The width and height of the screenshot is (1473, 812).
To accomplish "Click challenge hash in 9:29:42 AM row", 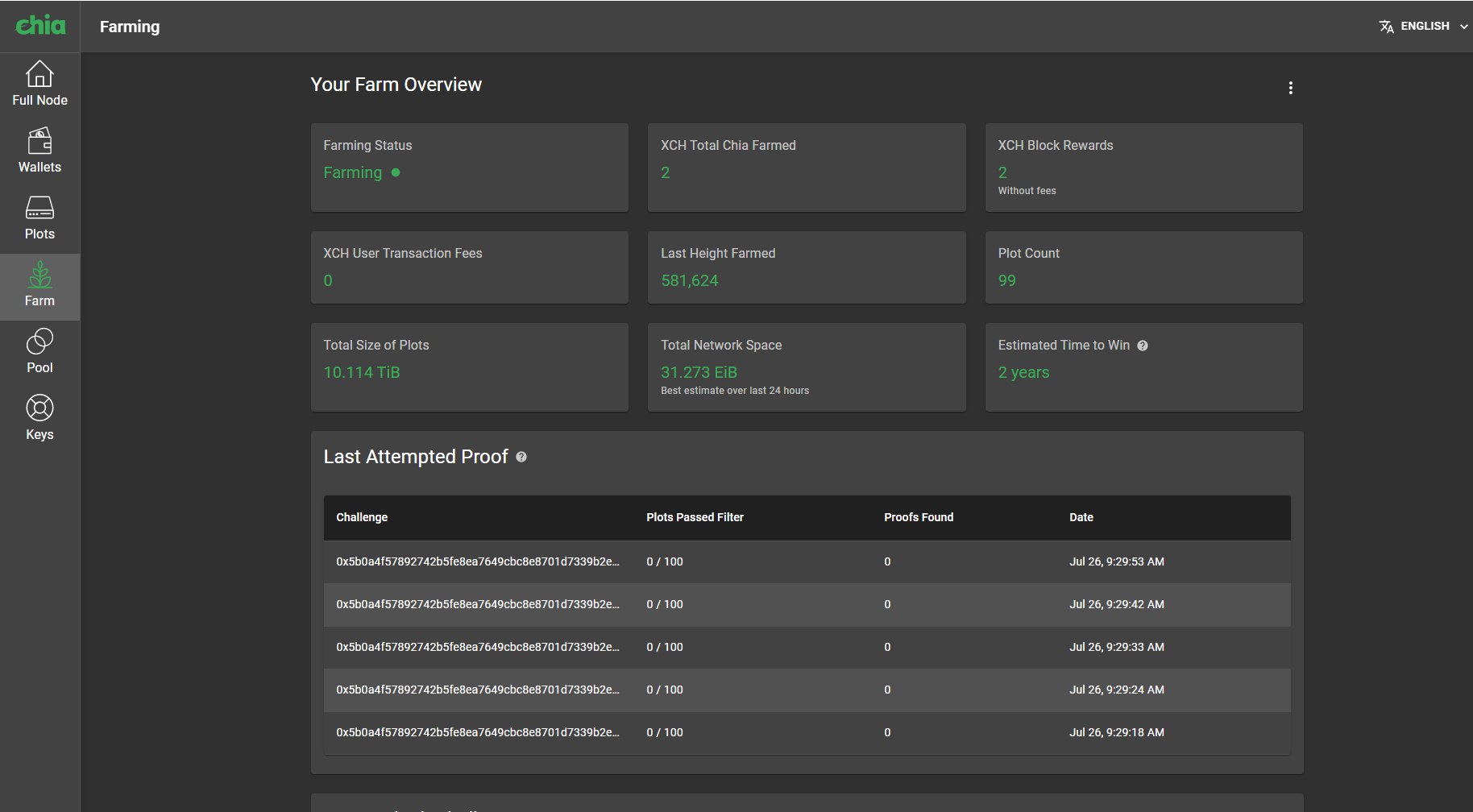I will [478, 604].
